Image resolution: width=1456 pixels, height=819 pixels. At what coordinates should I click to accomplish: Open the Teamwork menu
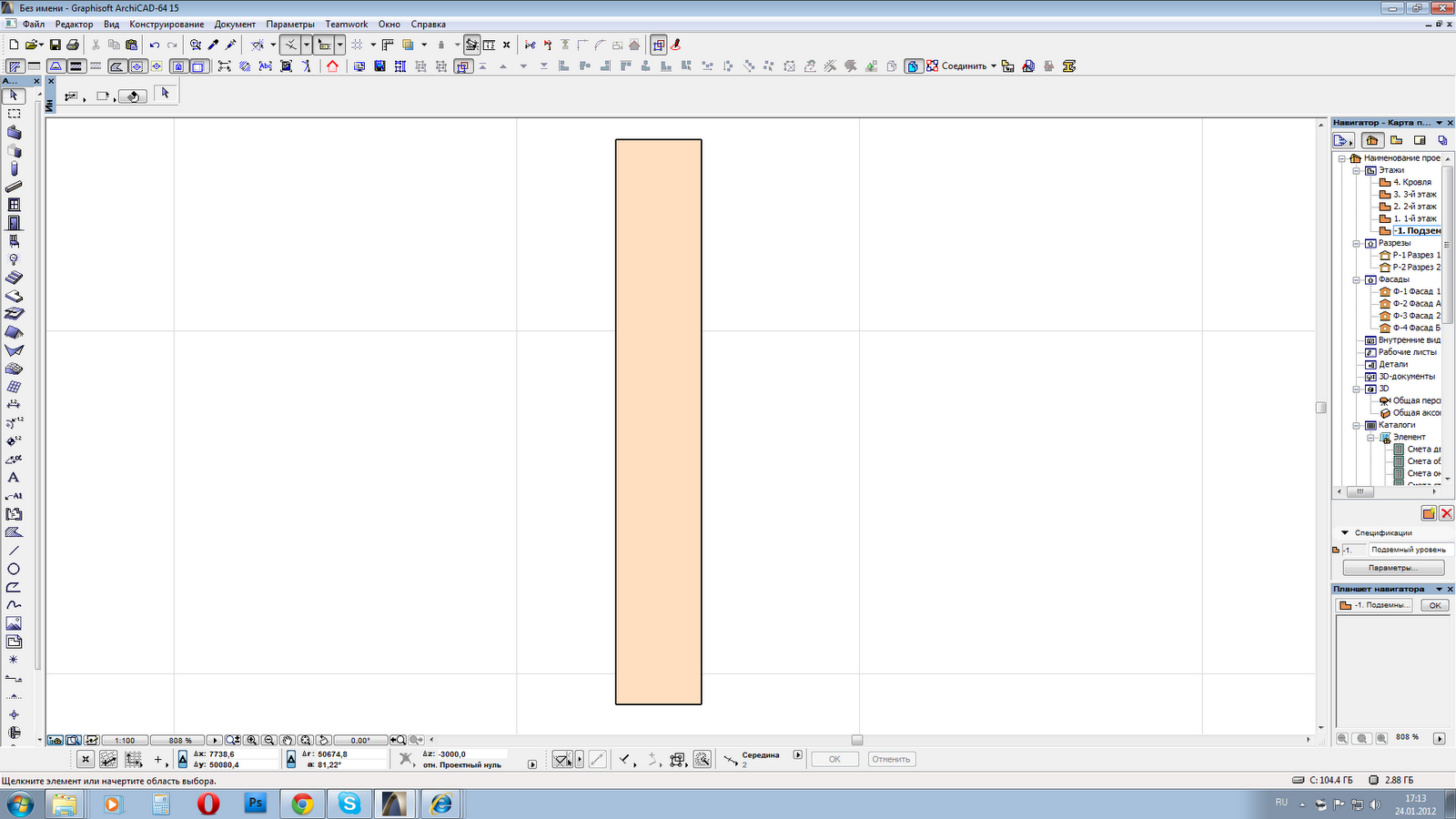tap(347, 25)
